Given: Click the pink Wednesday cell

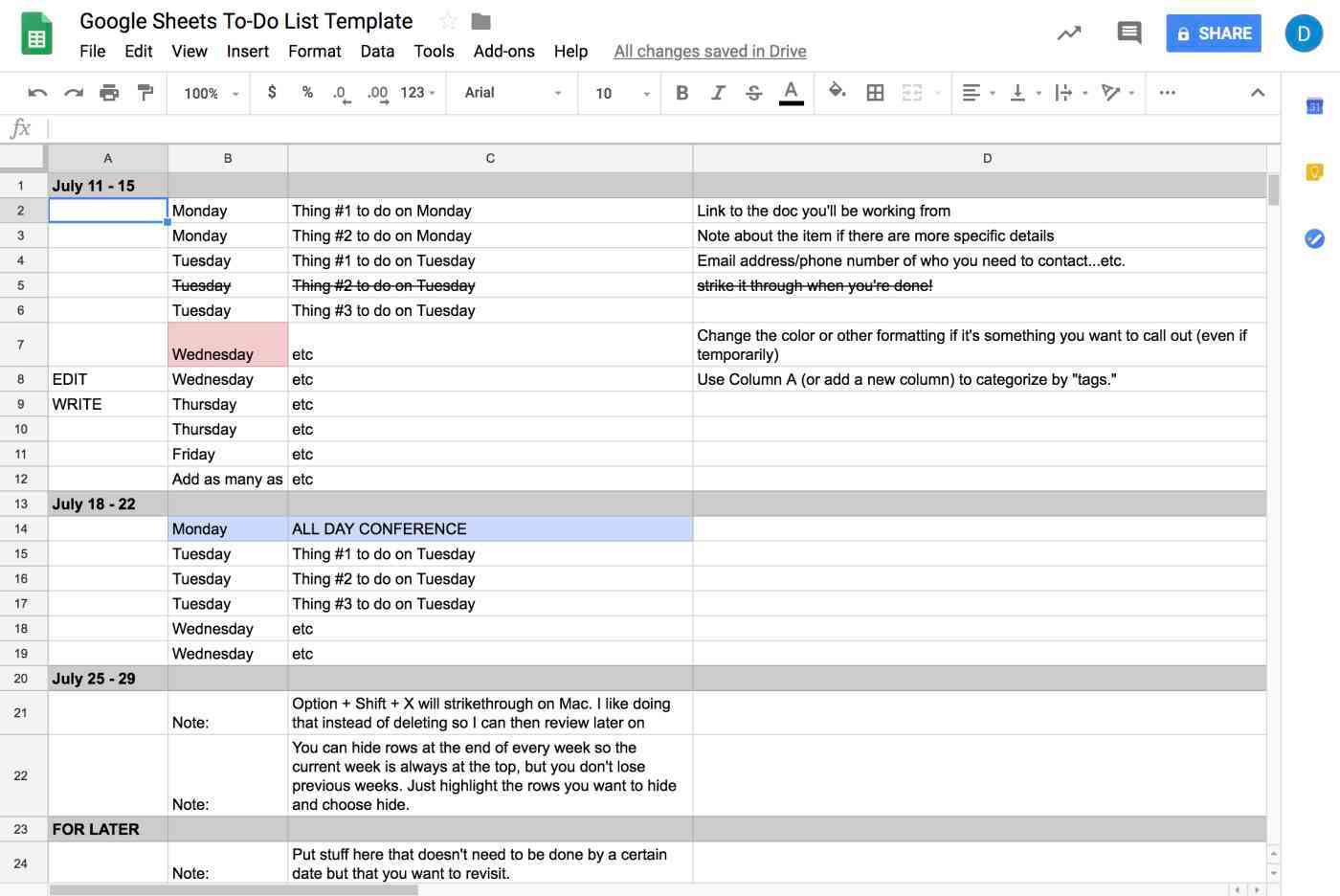Looking at the screenshot, I should tap(228, 345).
